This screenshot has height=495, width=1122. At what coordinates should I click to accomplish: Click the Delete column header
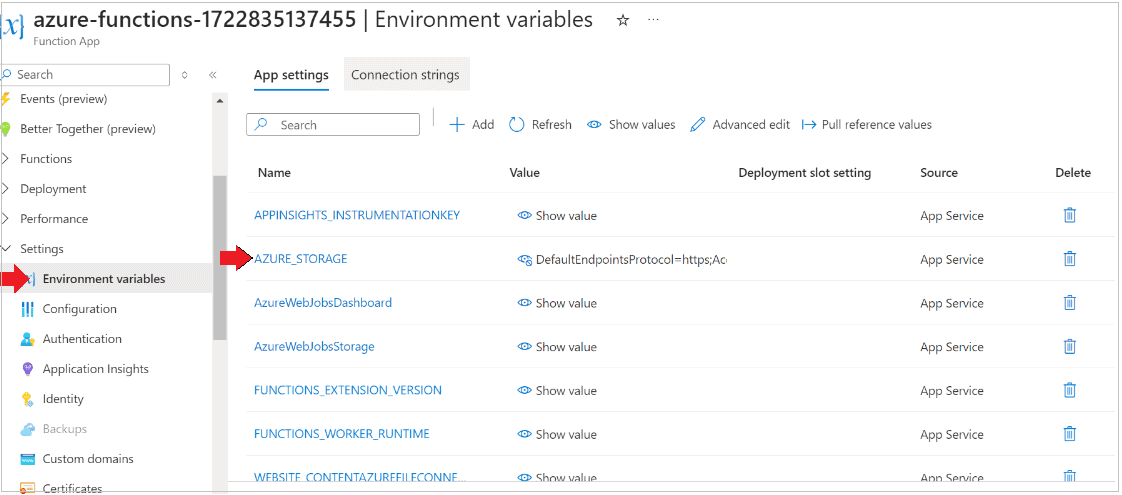[x=1073, y=172]
